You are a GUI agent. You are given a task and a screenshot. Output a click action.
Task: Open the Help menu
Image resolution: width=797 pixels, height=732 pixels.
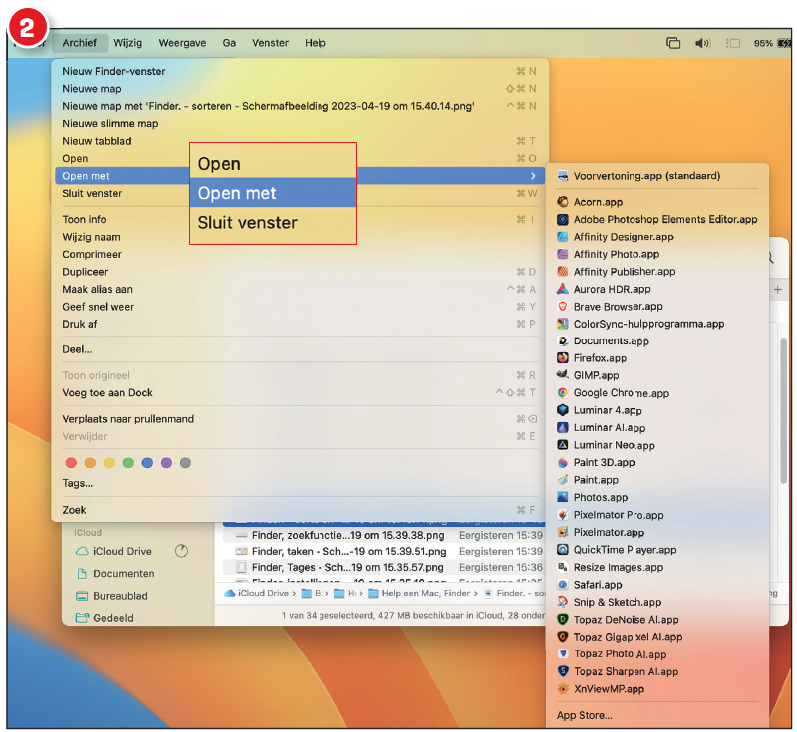315,43
